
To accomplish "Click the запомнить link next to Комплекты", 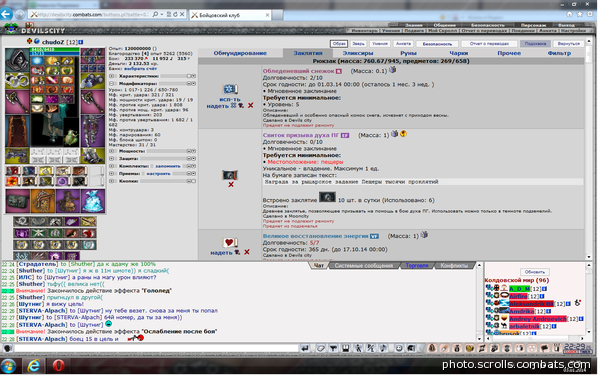I will click(168, 166).
